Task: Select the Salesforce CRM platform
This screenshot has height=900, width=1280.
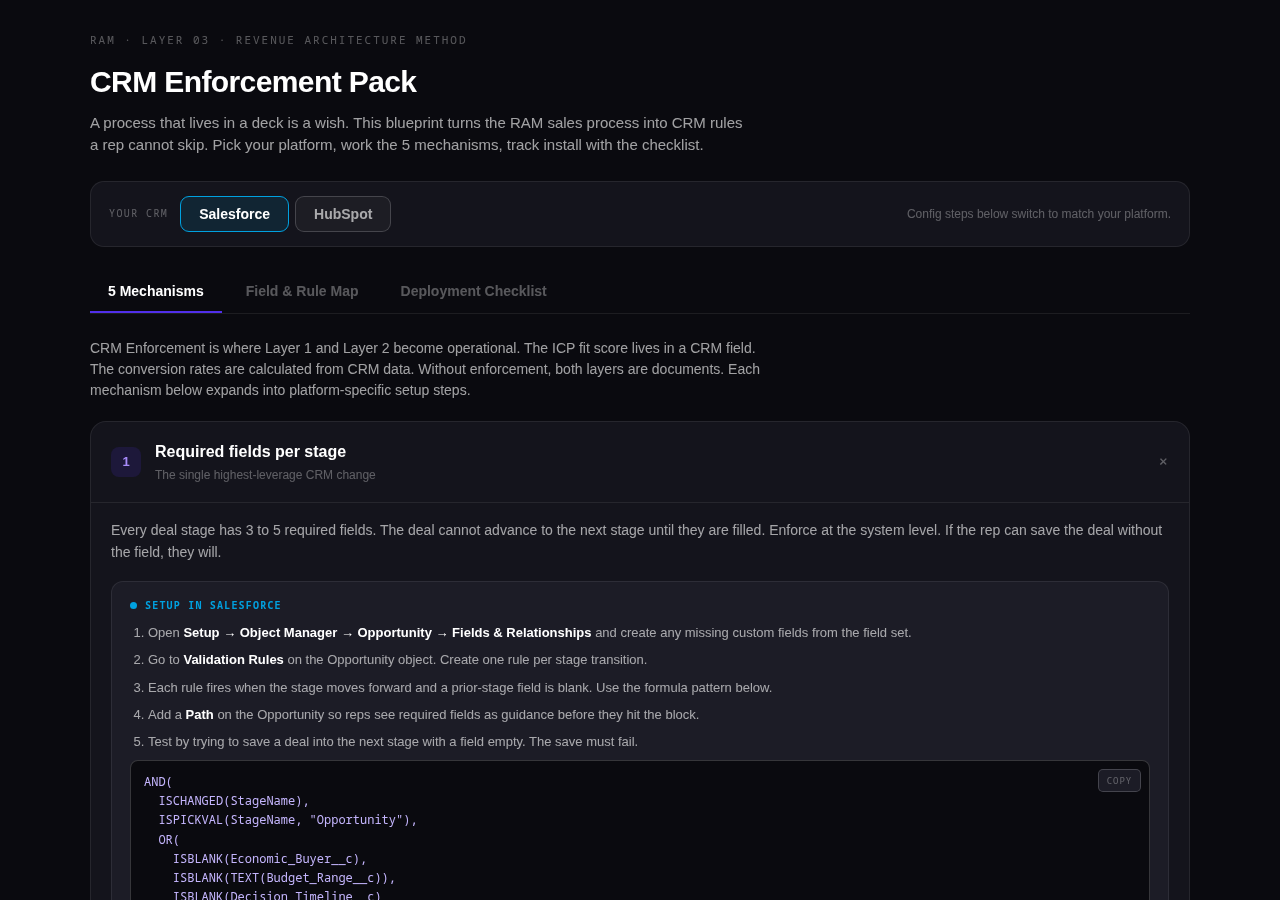Action: (234, 214)
